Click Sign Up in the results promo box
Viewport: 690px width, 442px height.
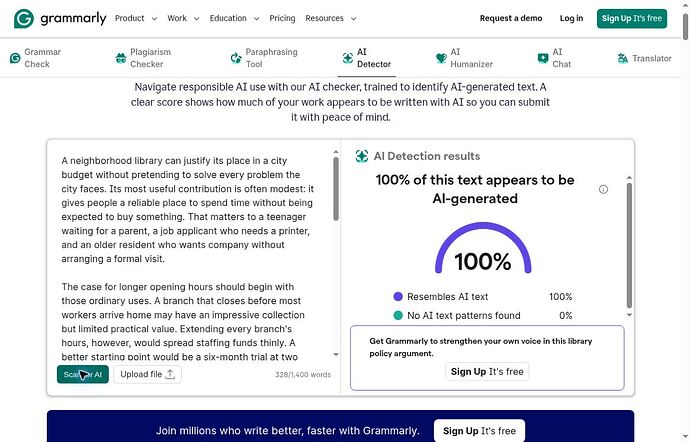coord(487,372)
